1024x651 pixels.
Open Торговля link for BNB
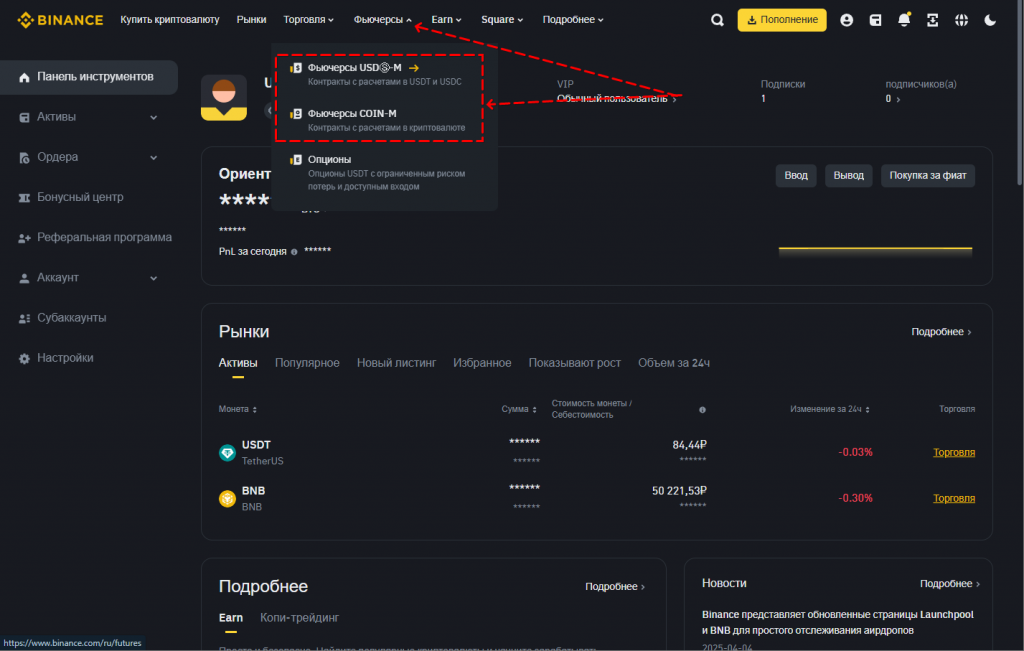click(954, 498)
